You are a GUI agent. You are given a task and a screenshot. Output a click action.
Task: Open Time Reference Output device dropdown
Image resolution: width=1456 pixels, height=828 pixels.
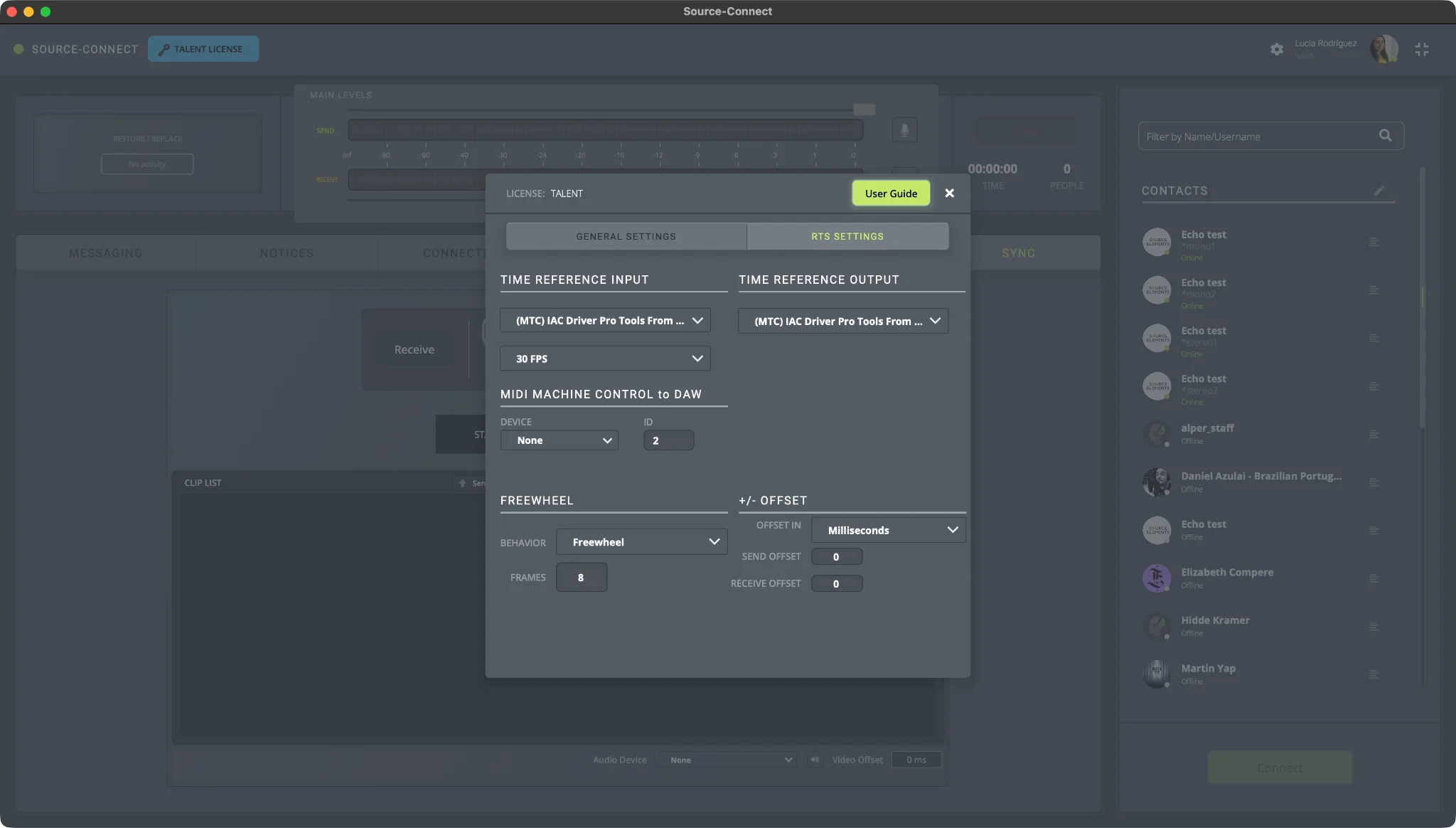pos(843,321)
